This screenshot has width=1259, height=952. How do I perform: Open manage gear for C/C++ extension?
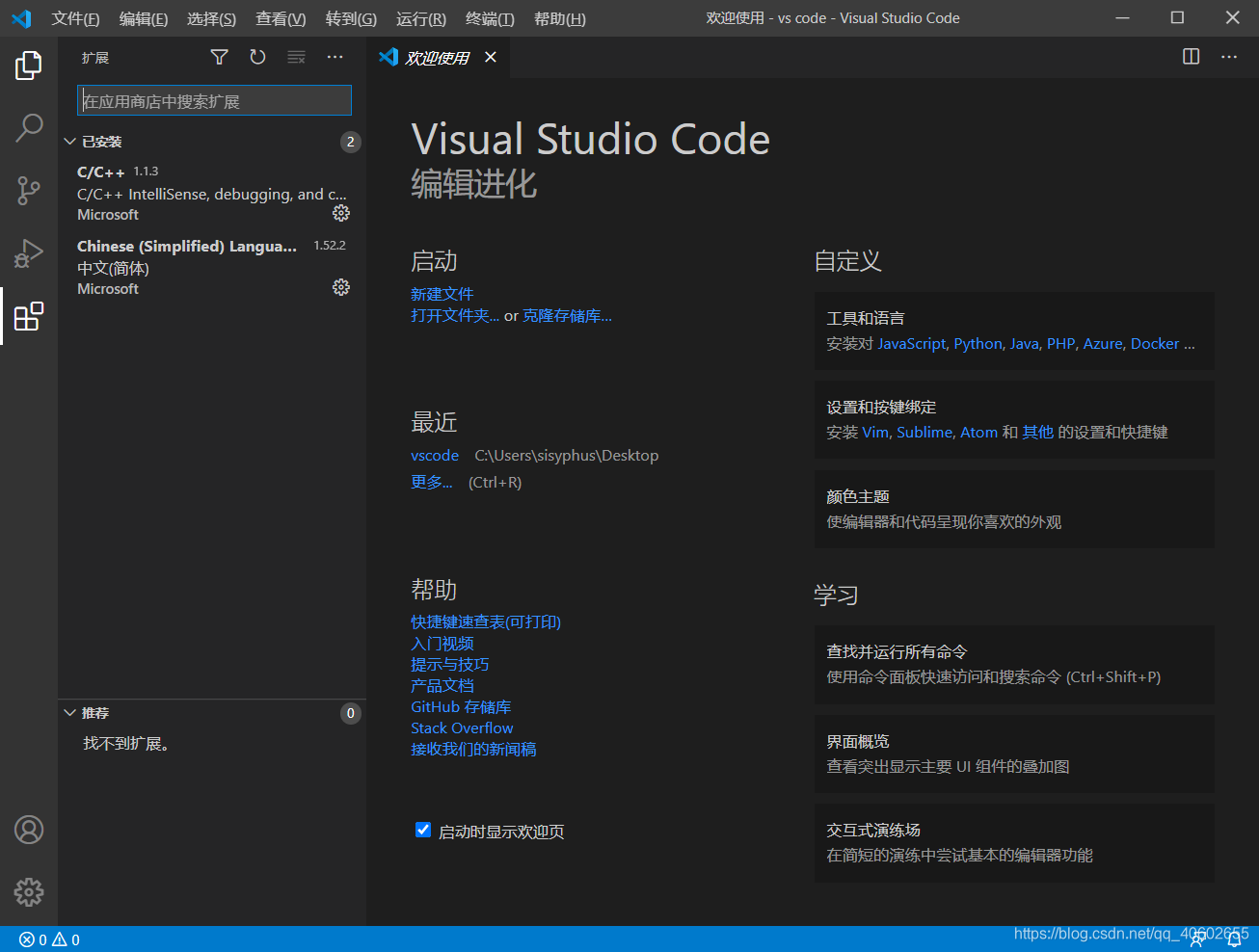(x=341, y=213)
